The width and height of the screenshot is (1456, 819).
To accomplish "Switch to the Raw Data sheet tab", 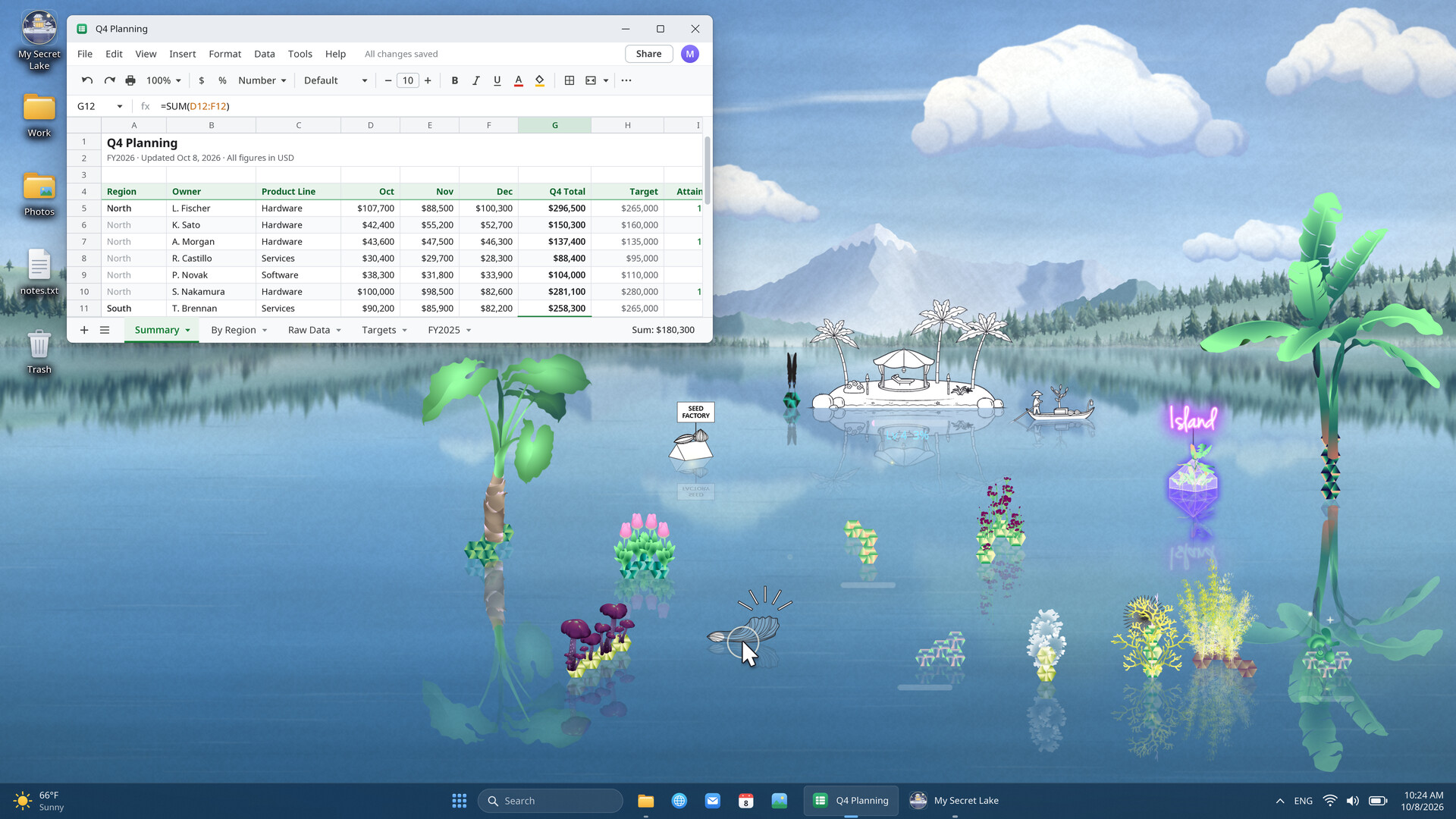I will click(x=309, y=330).
